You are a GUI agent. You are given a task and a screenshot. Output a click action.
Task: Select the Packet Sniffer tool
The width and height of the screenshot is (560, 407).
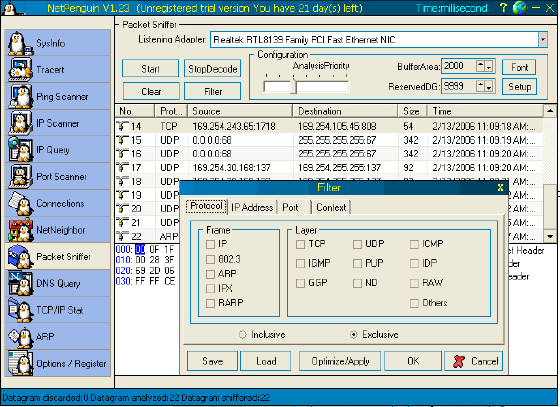click(x=58, y=256)
